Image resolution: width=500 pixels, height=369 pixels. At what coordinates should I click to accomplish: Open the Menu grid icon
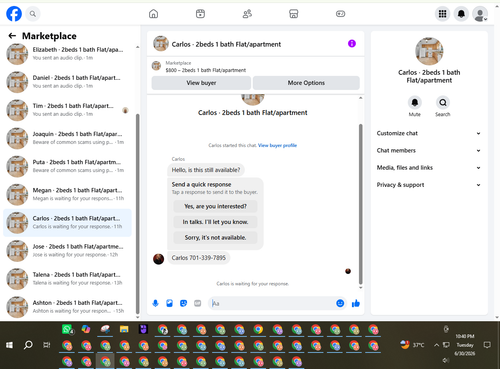(x=442, y=14)
